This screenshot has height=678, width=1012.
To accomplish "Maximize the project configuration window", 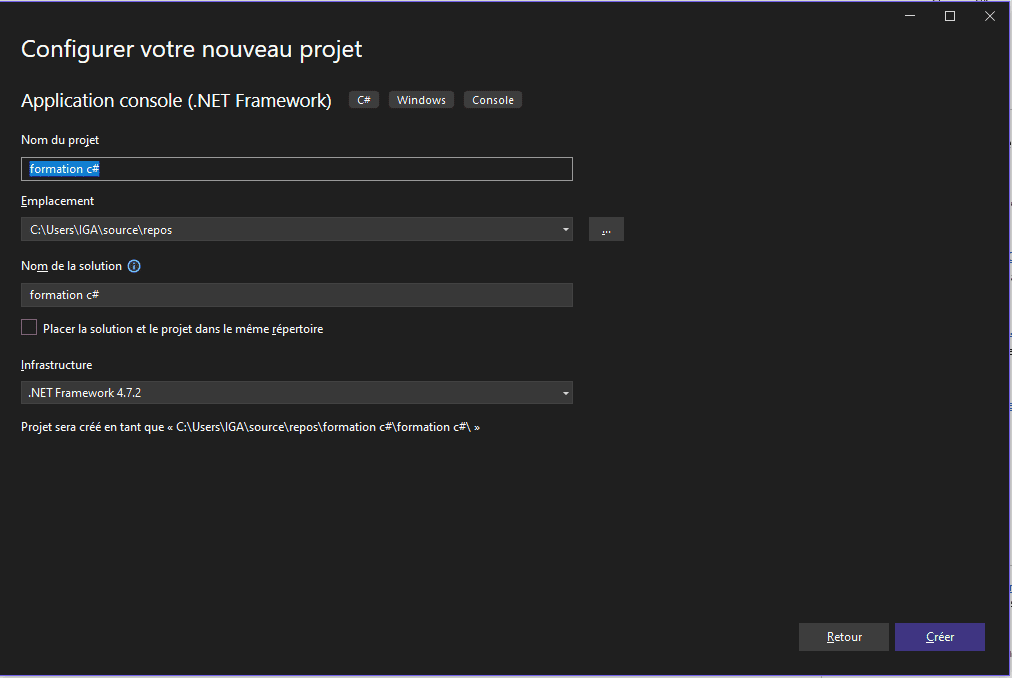I will (x=950, y=16).
